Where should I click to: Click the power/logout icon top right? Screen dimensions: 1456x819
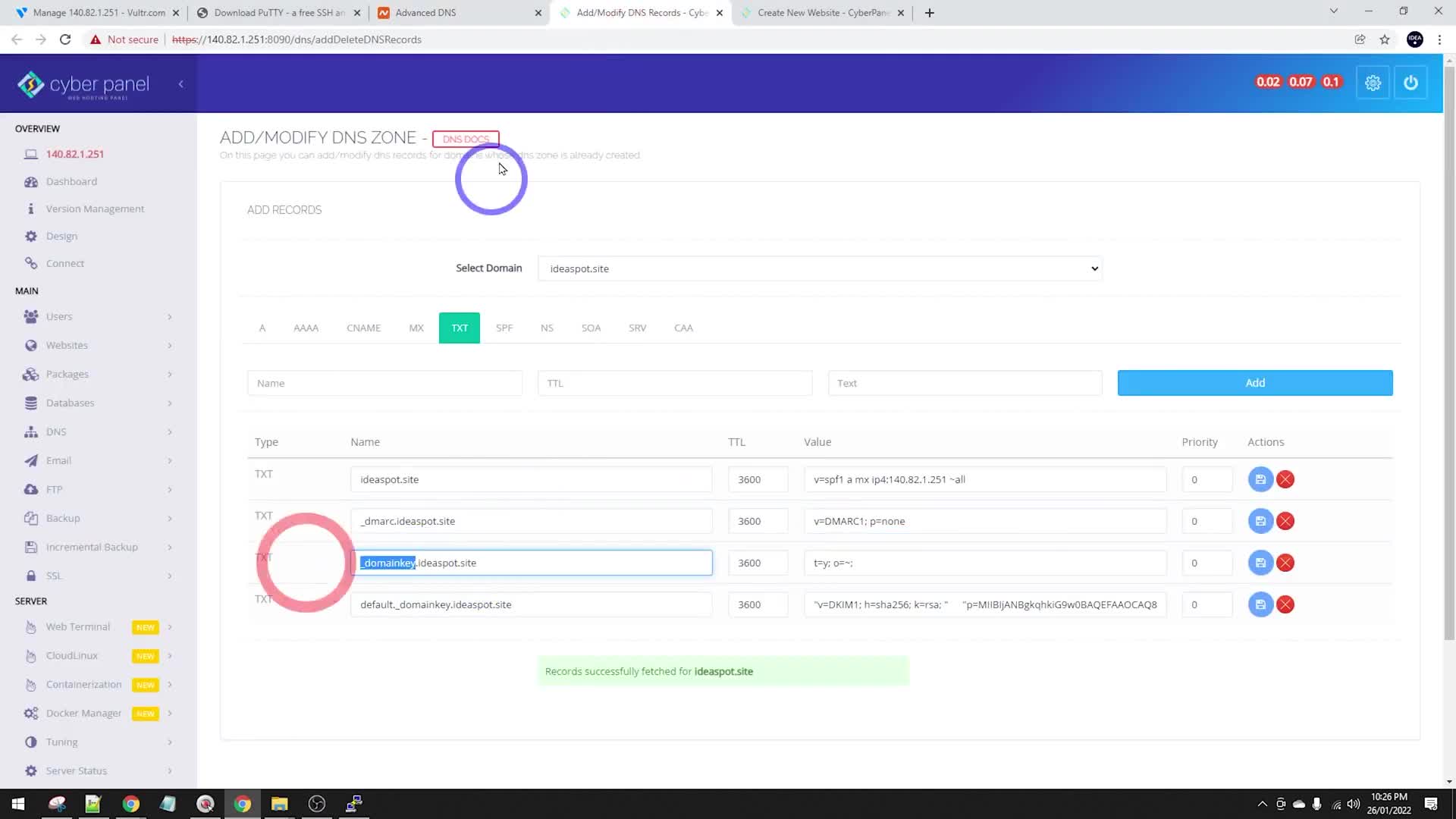1410,83
